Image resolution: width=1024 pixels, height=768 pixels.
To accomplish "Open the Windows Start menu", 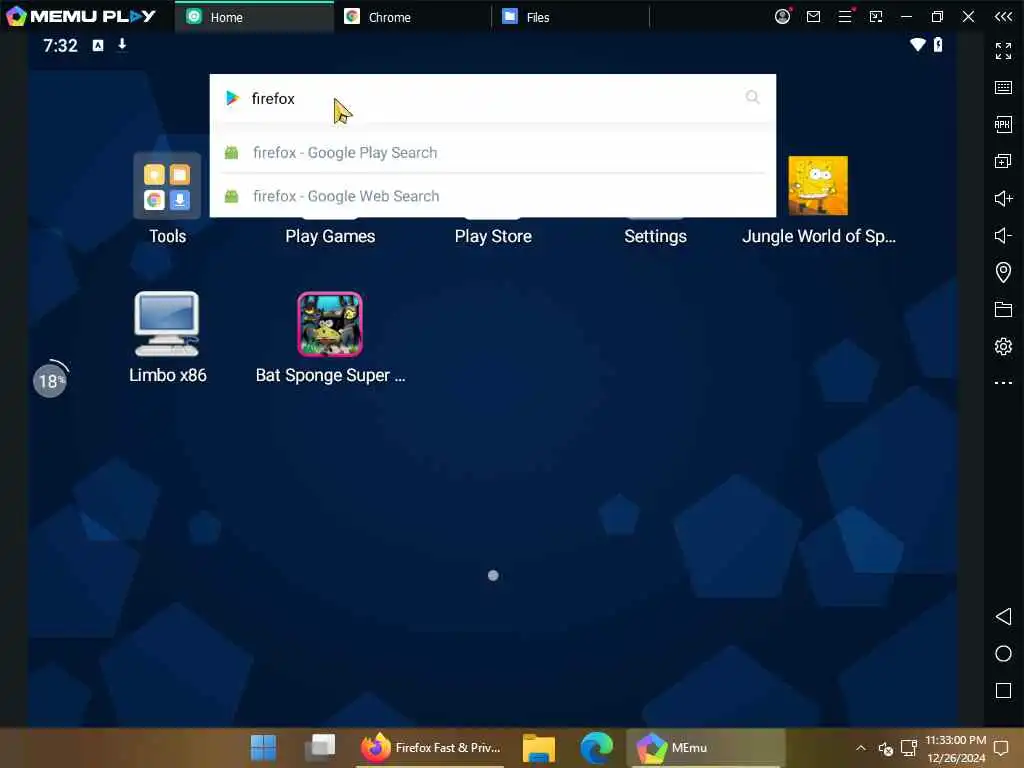I will tap(263, 748).
